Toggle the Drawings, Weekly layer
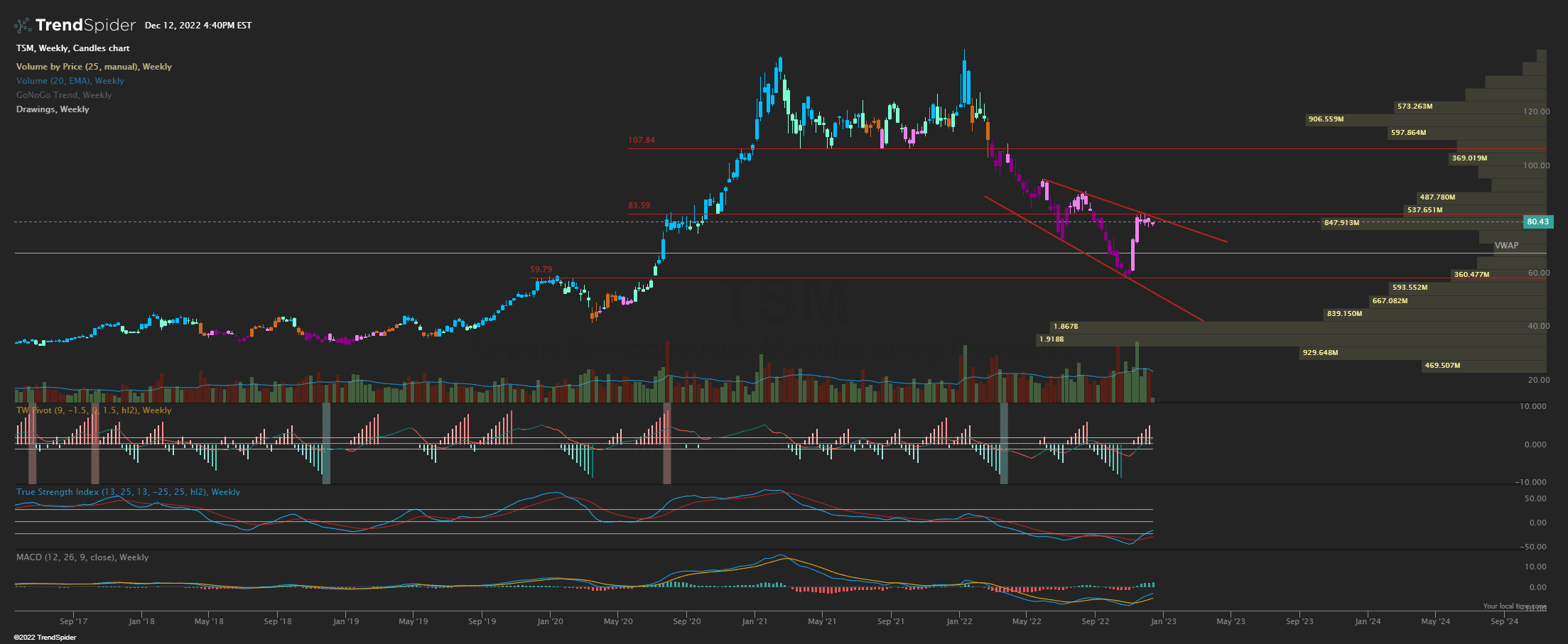 pyautogui.click(x=51, y=109)
